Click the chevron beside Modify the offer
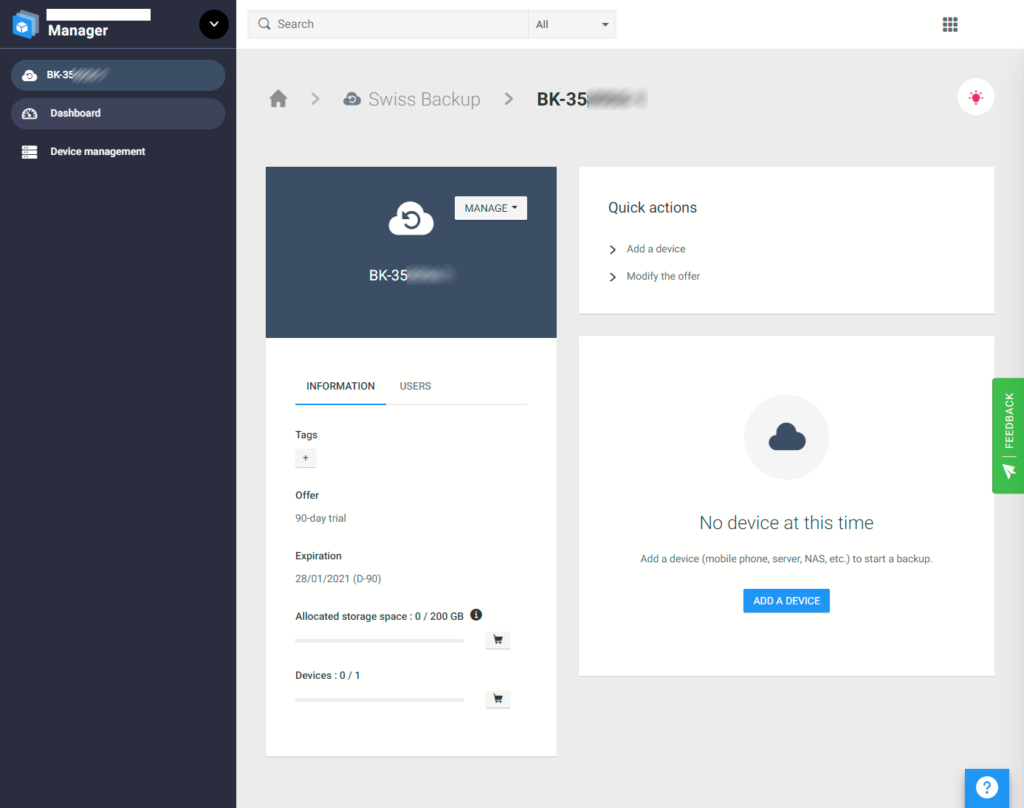The height and width of the screenshot is (808, 1024). [613, 277]
